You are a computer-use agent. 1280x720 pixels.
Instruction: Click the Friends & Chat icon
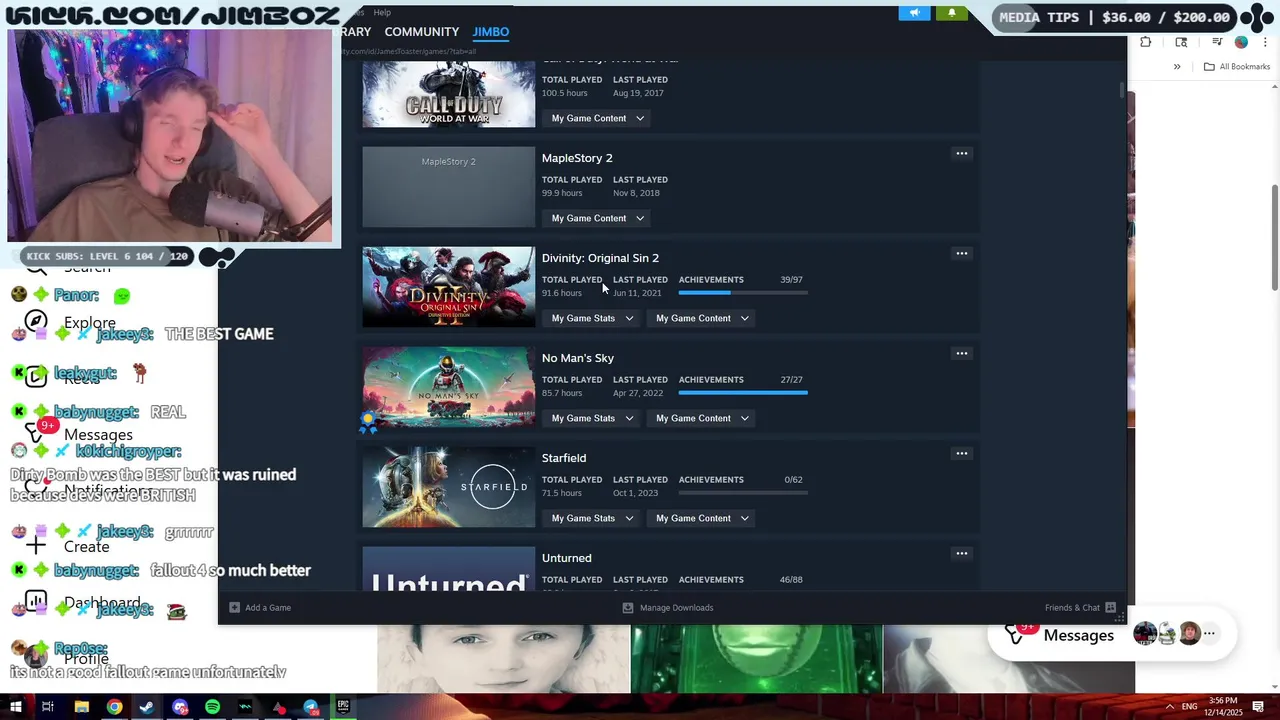(1110, 607)
